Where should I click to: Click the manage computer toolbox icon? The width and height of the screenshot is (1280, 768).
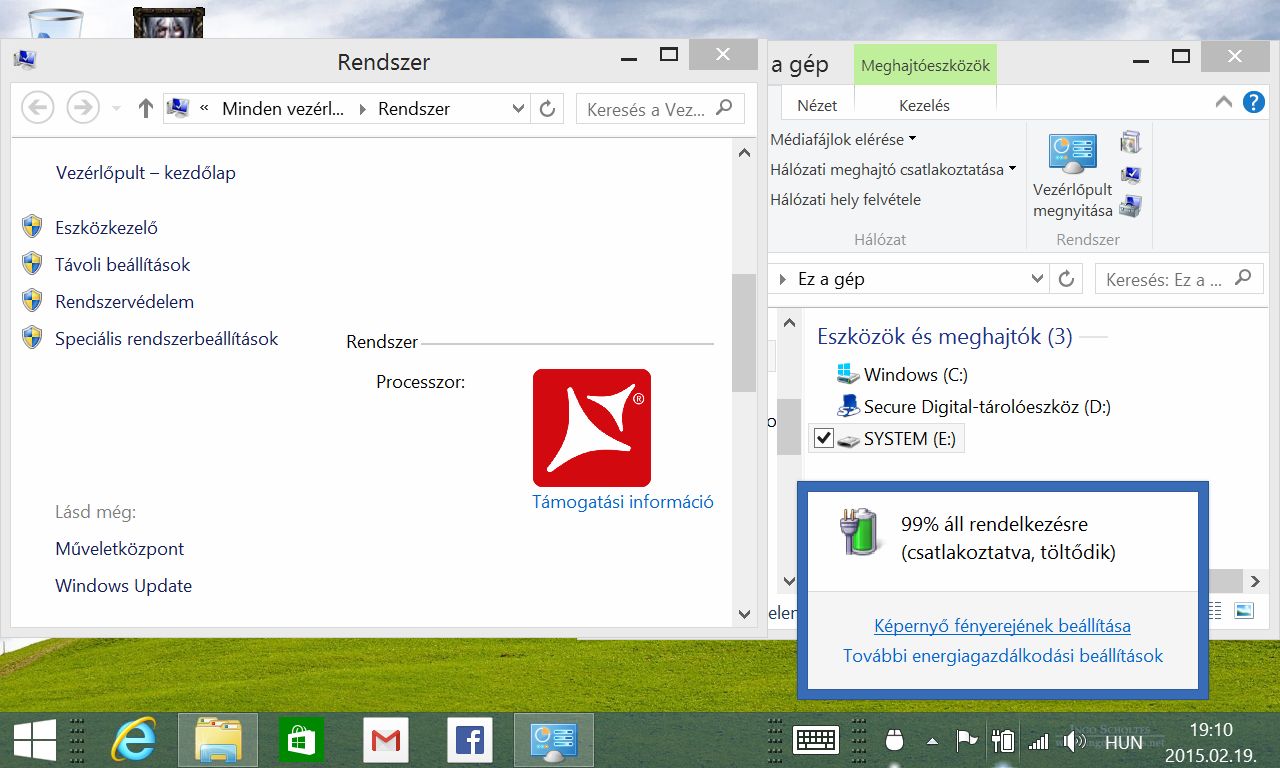click(1131, 207)
